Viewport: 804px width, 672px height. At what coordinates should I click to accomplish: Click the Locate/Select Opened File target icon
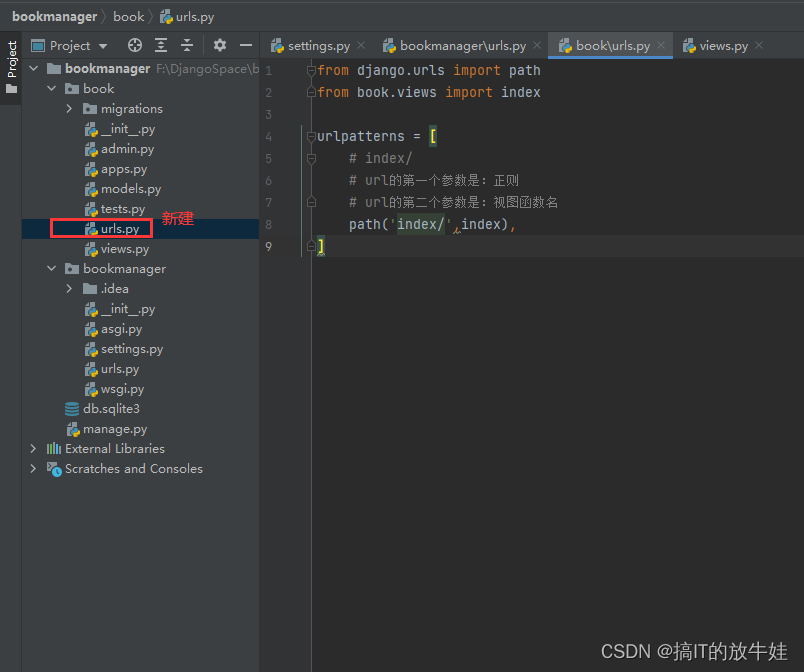[135, 46]
